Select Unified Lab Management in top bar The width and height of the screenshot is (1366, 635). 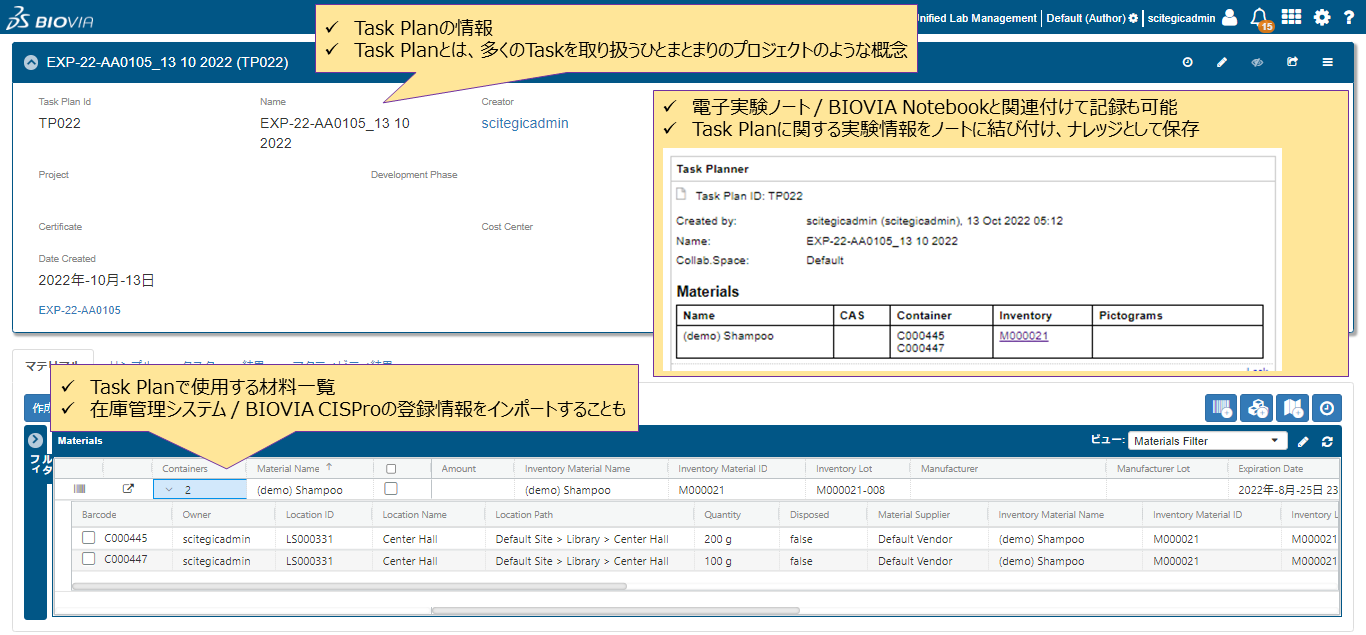click(976, 18)
